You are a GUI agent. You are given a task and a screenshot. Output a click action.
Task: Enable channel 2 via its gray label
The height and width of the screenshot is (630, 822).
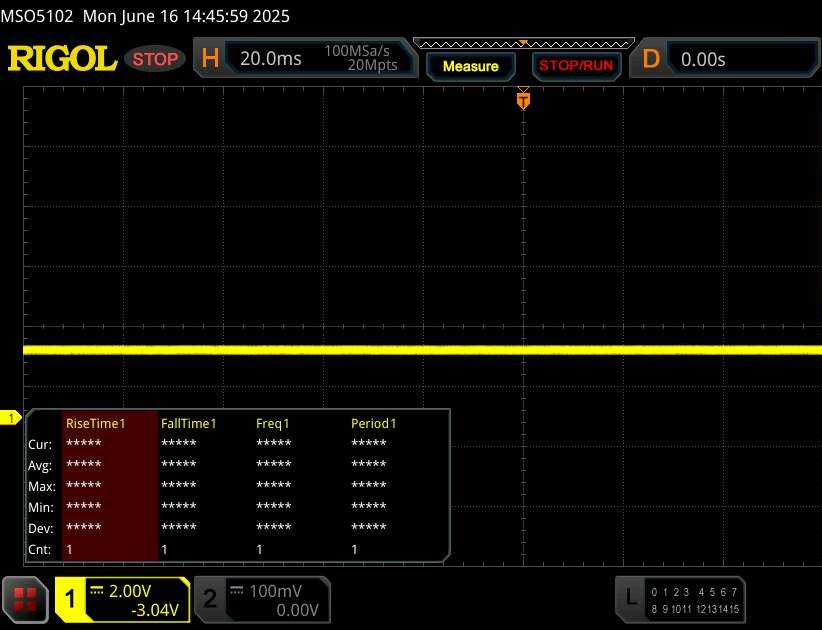(210, 599)
